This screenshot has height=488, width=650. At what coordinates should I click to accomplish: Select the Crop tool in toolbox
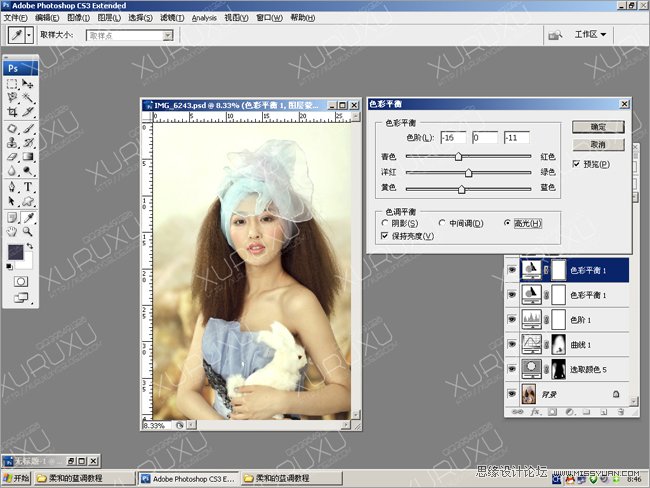[x=12, y=114]
